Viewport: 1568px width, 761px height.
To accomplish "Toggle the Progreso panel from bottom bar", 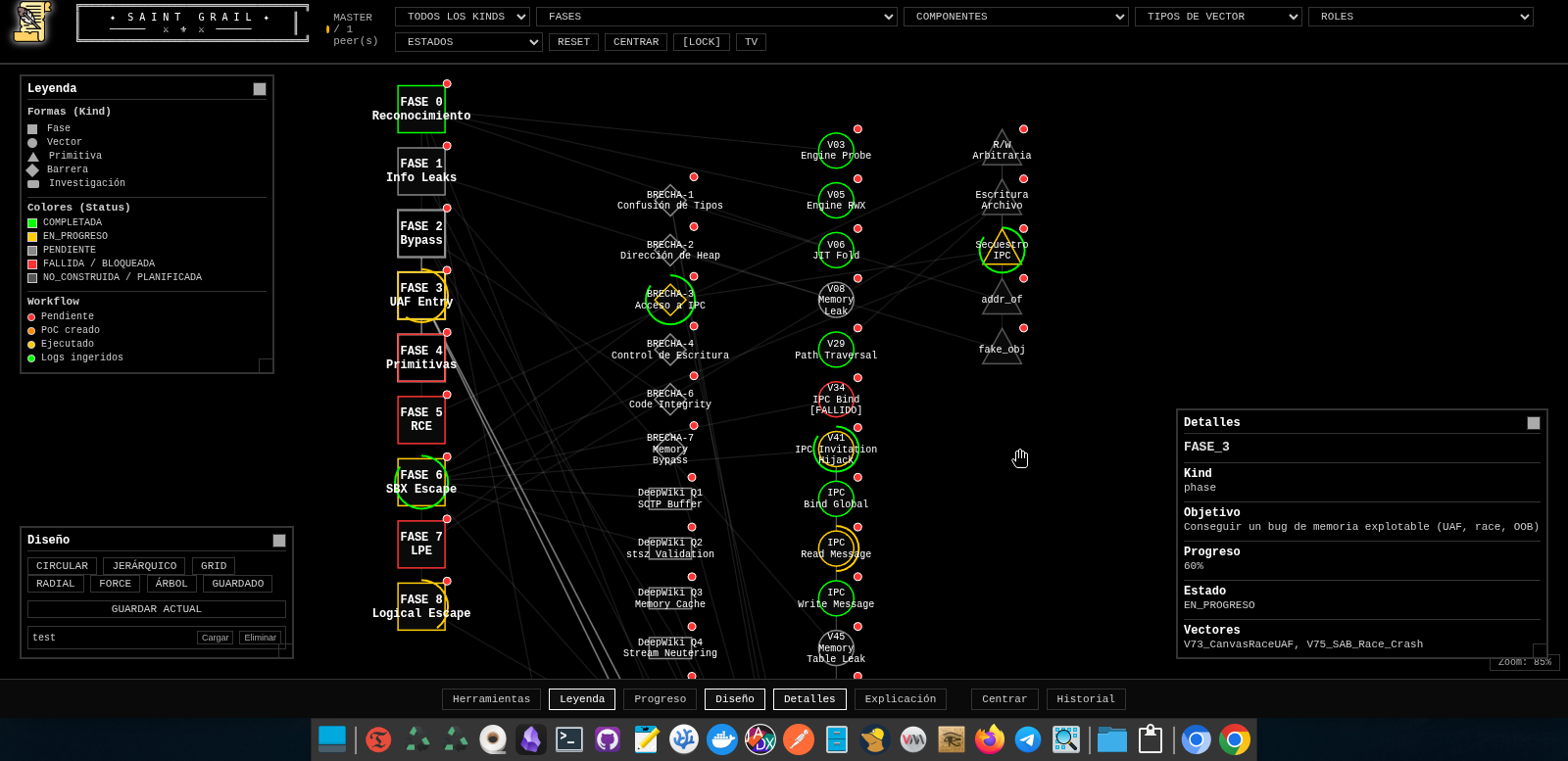I will click(x=661, y=699).
